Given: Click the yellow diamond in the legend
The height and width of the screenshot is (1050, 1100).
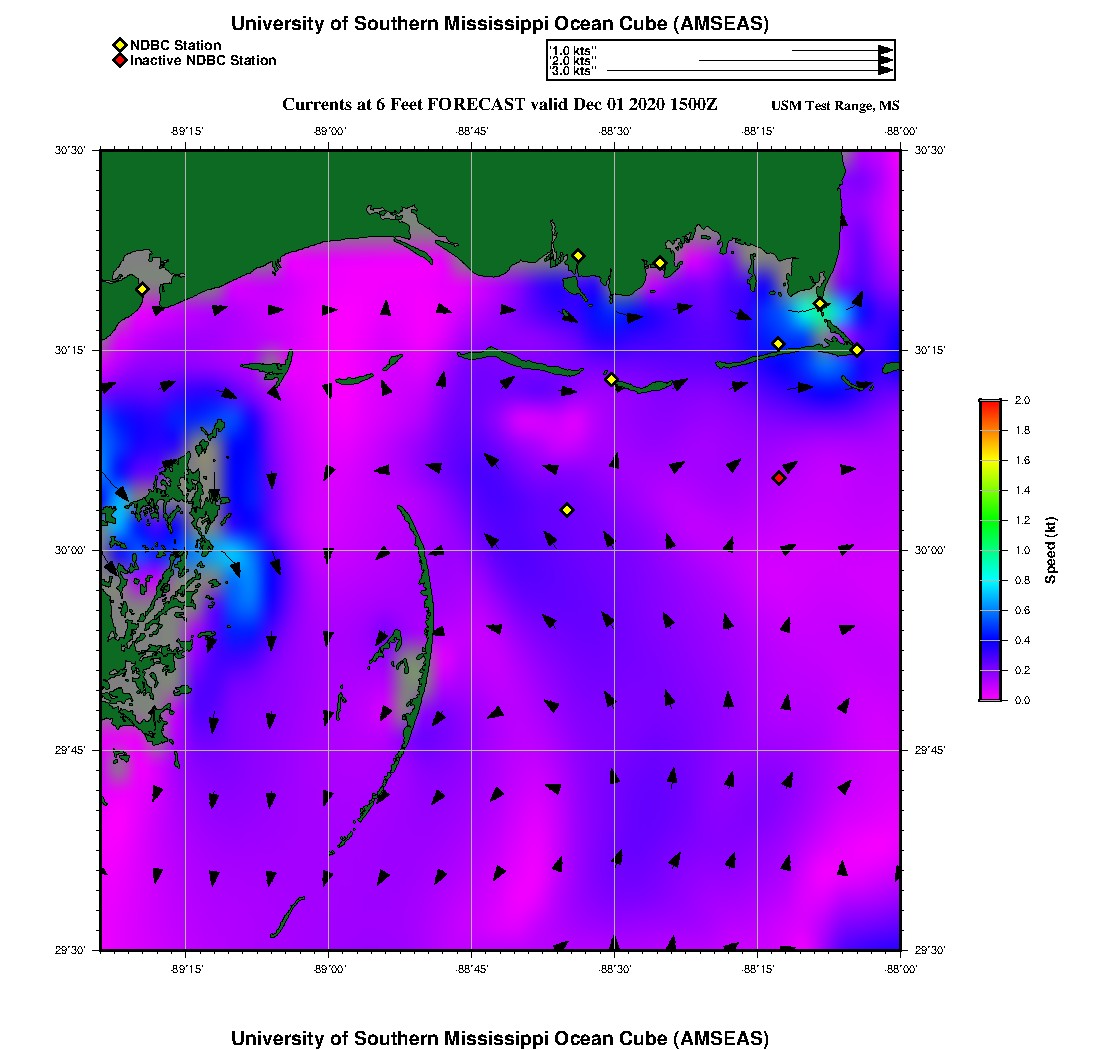Looking at the screenshot, I should (x=119, y=45).
